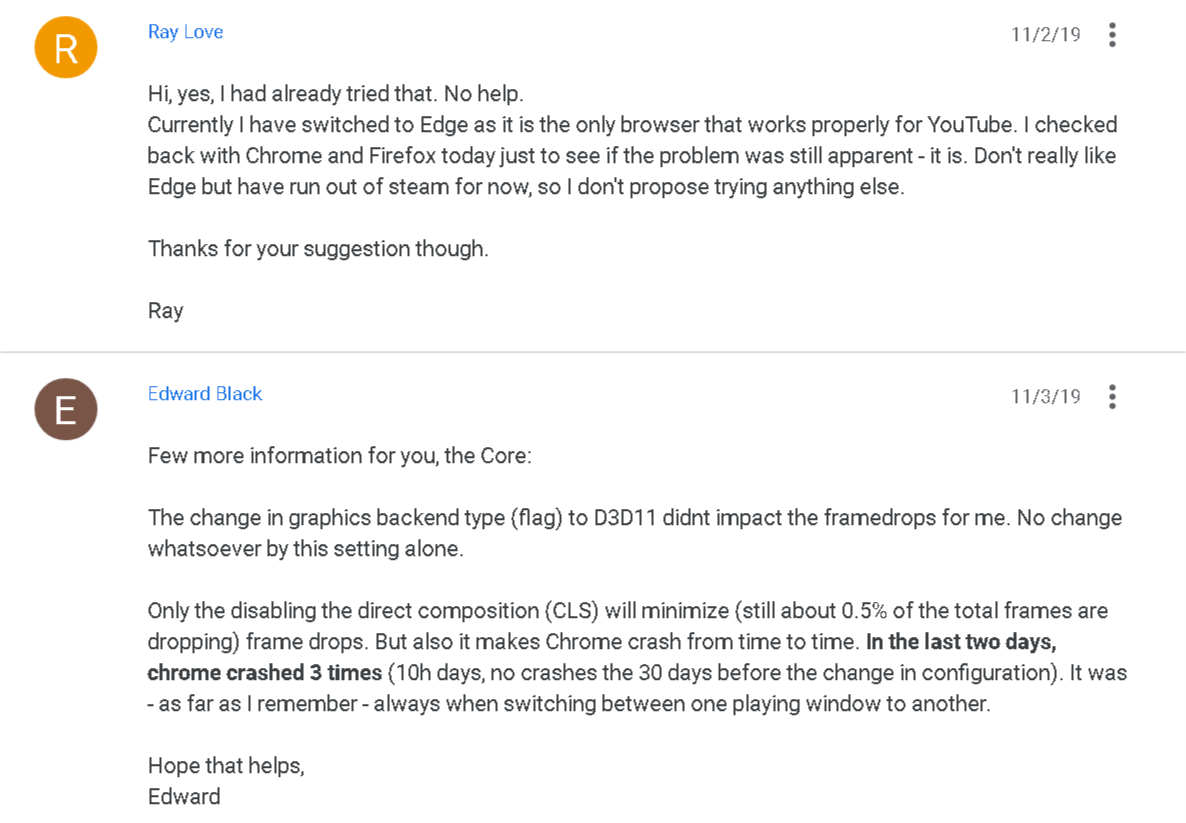Open Edward Black's profile name link

tap(205, 394)
